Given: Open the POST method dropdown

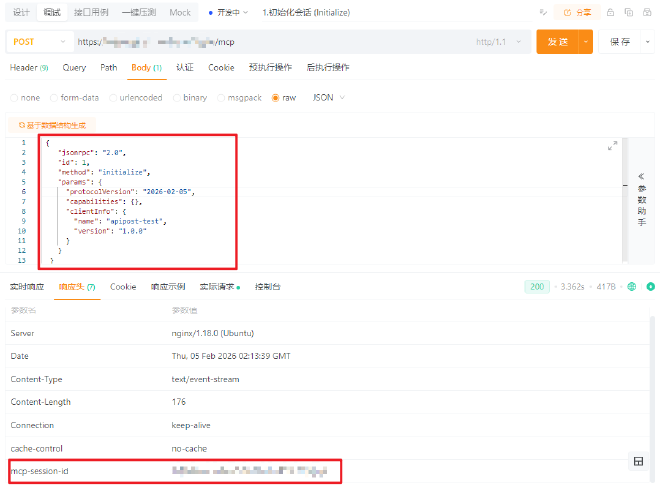Looking at the screenshot, I should point(39,43).
